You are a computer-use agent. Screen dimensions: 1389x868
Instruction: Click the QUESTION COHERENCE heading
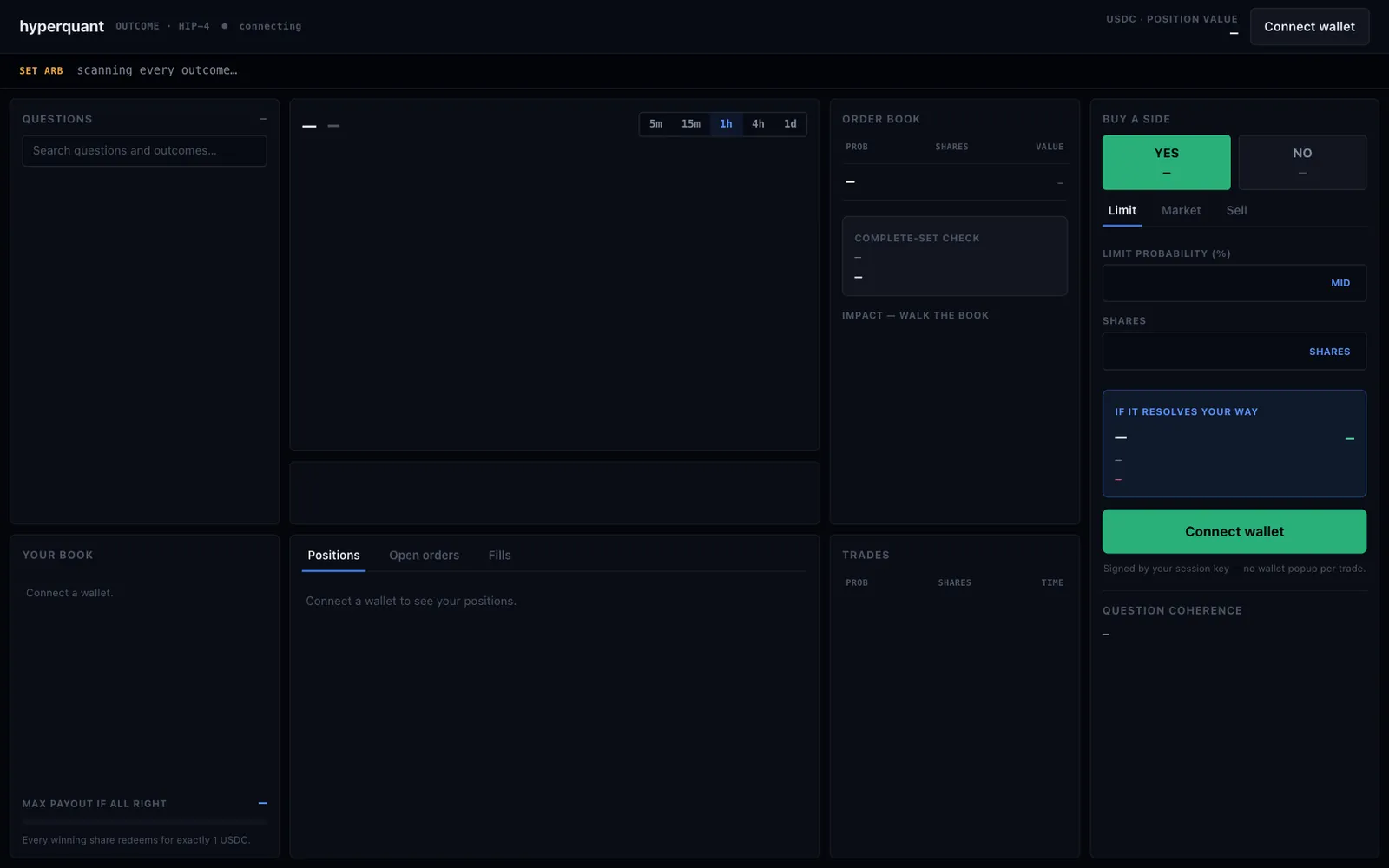coord(1172,611)
